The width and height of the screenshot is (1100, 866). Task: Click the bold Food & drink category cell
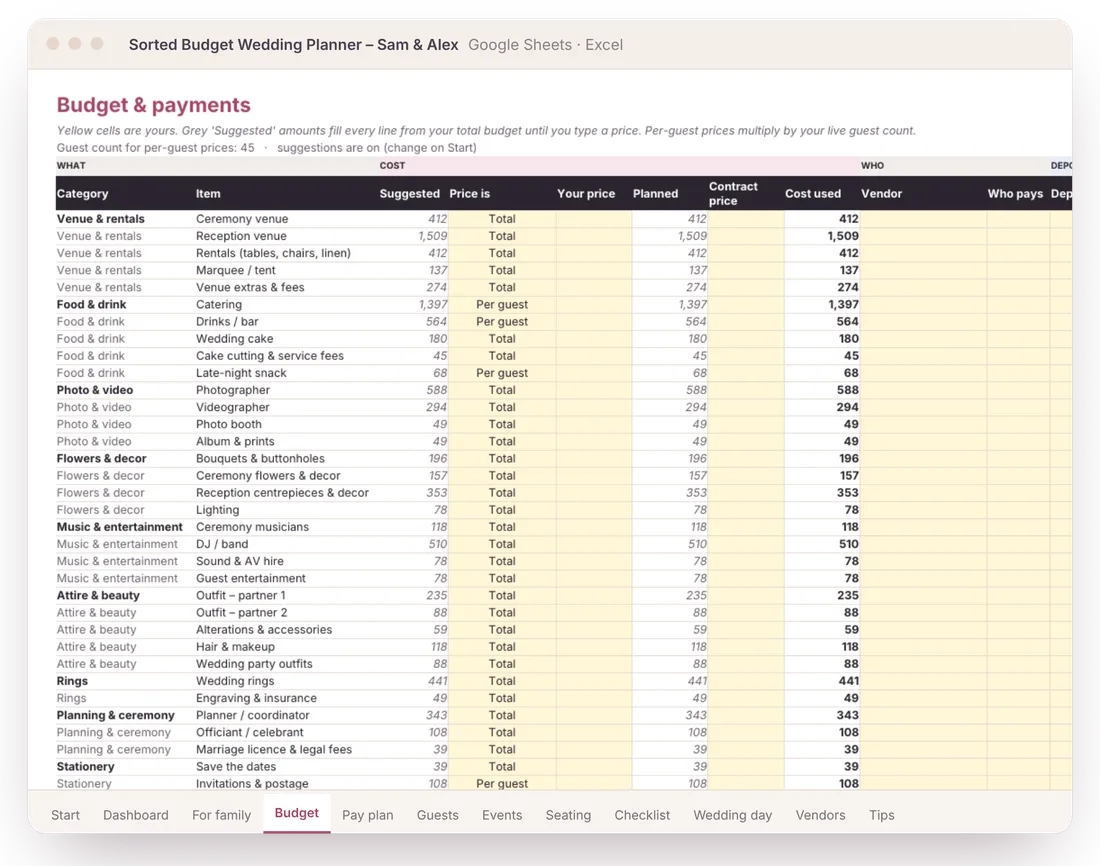[91, 305]
